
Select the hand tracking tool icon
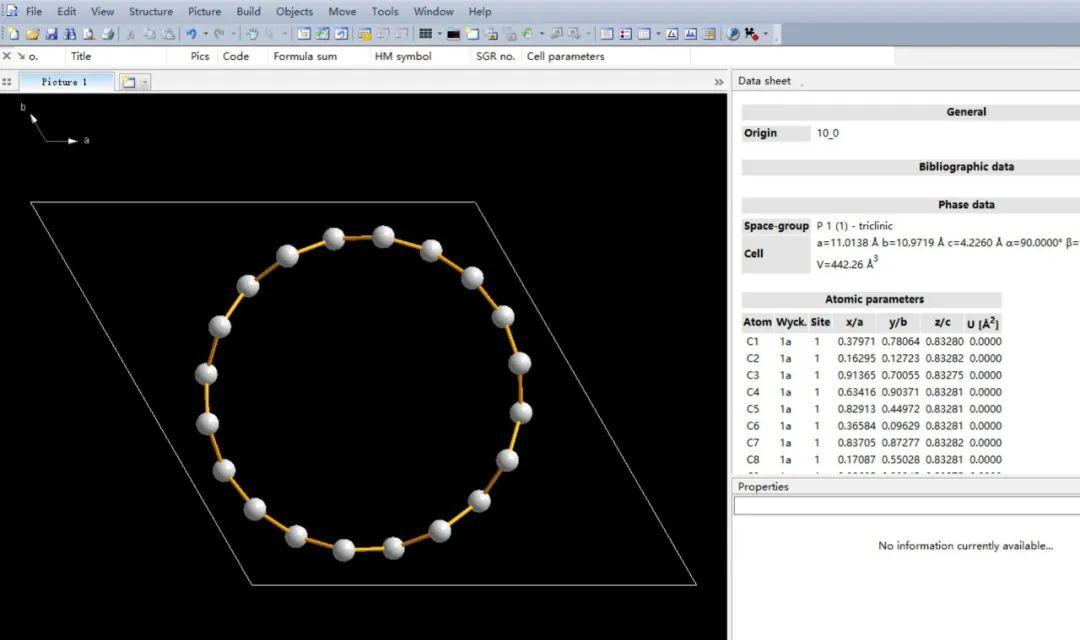252,34
